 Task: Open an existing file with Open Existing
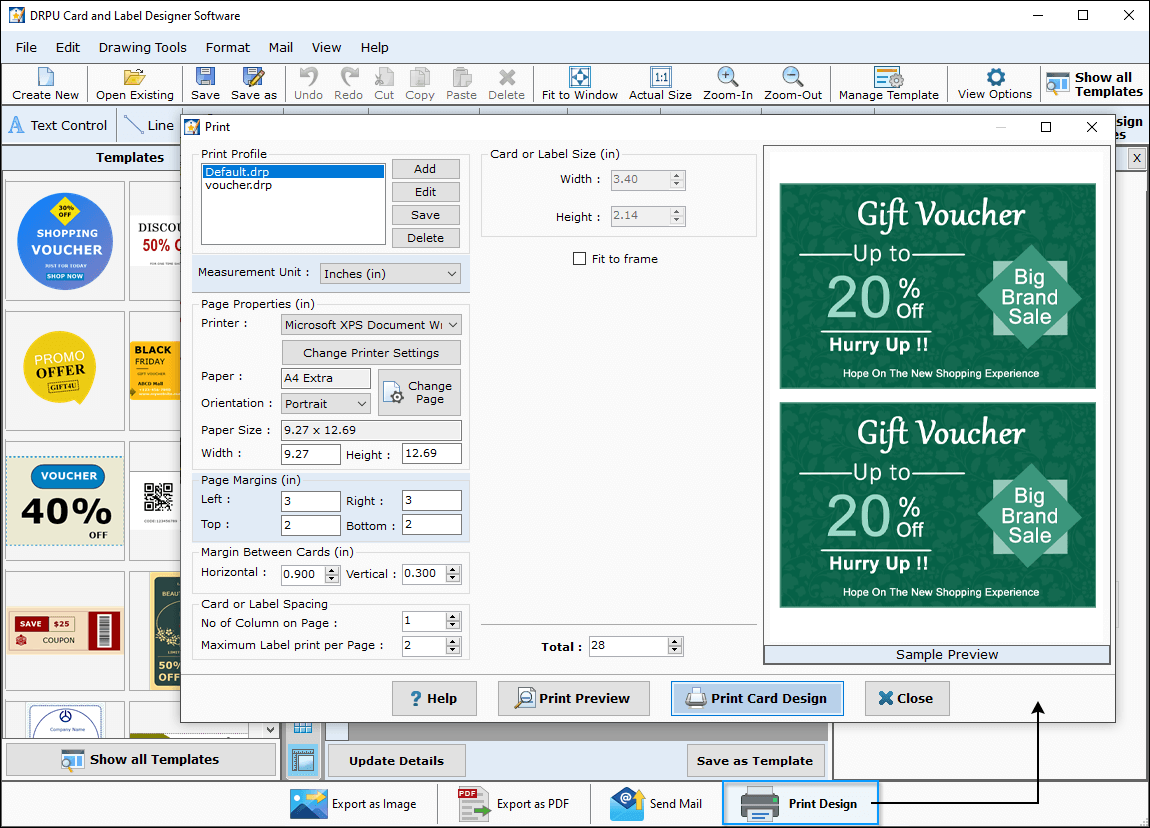tap(135, 84)
